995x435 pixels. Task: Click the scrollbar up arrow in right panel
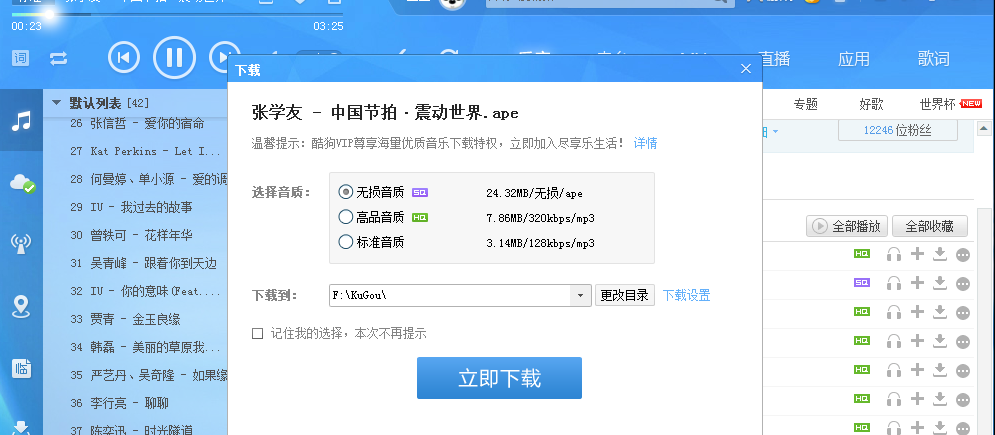(x=984, y=128)
